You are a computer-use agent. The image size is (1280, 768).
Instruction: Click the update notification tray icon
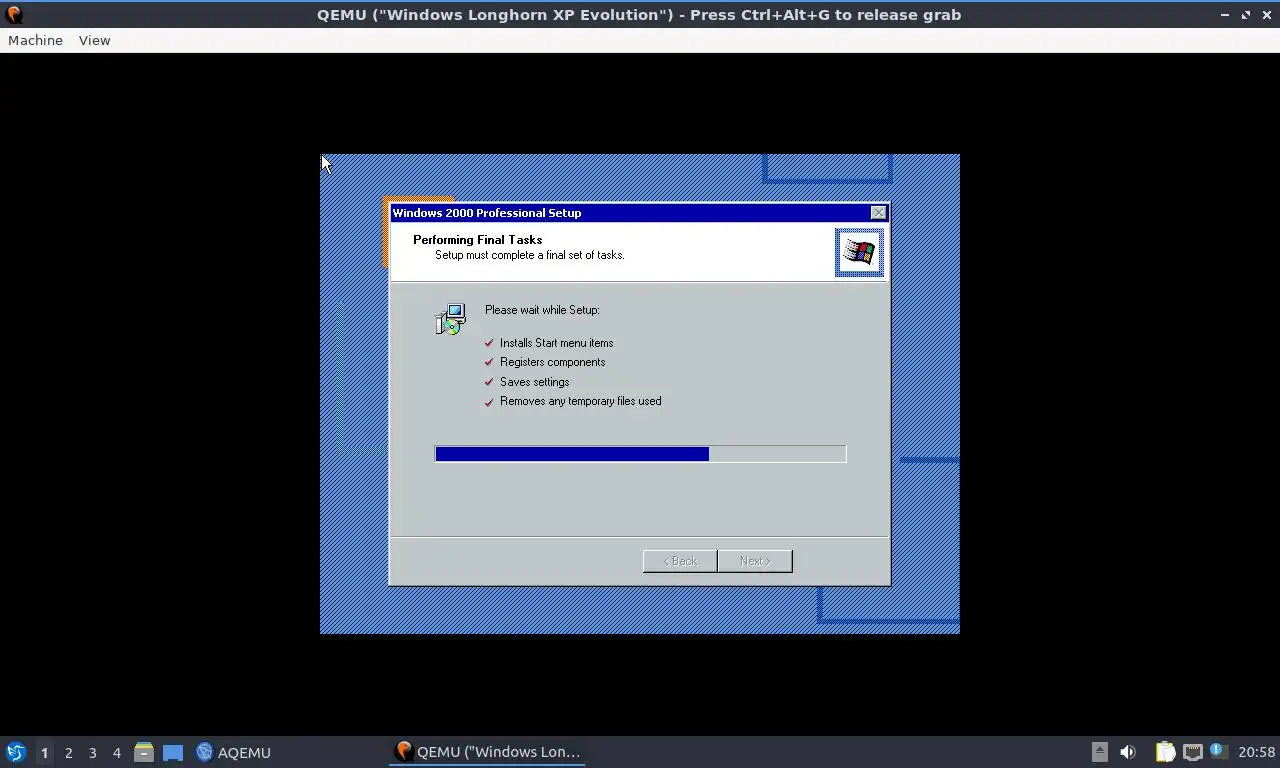click(1218, 751)
